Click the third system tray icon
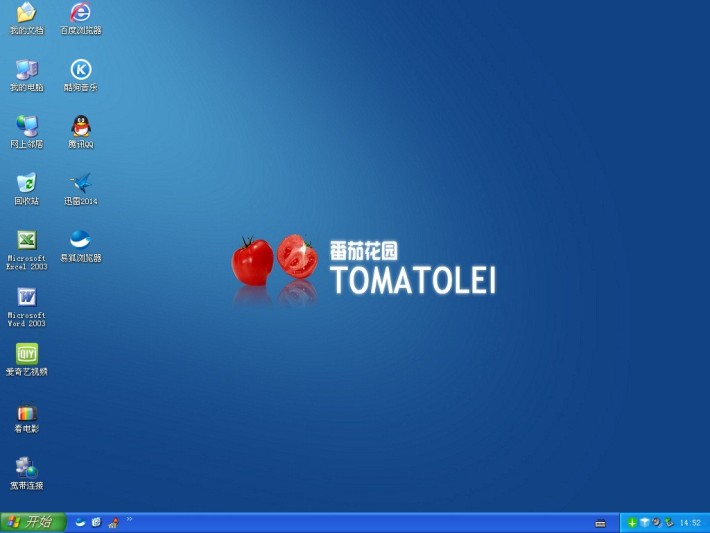Image resolution: width=710 pixels, height=533 pixels. [x=657, y=523]
